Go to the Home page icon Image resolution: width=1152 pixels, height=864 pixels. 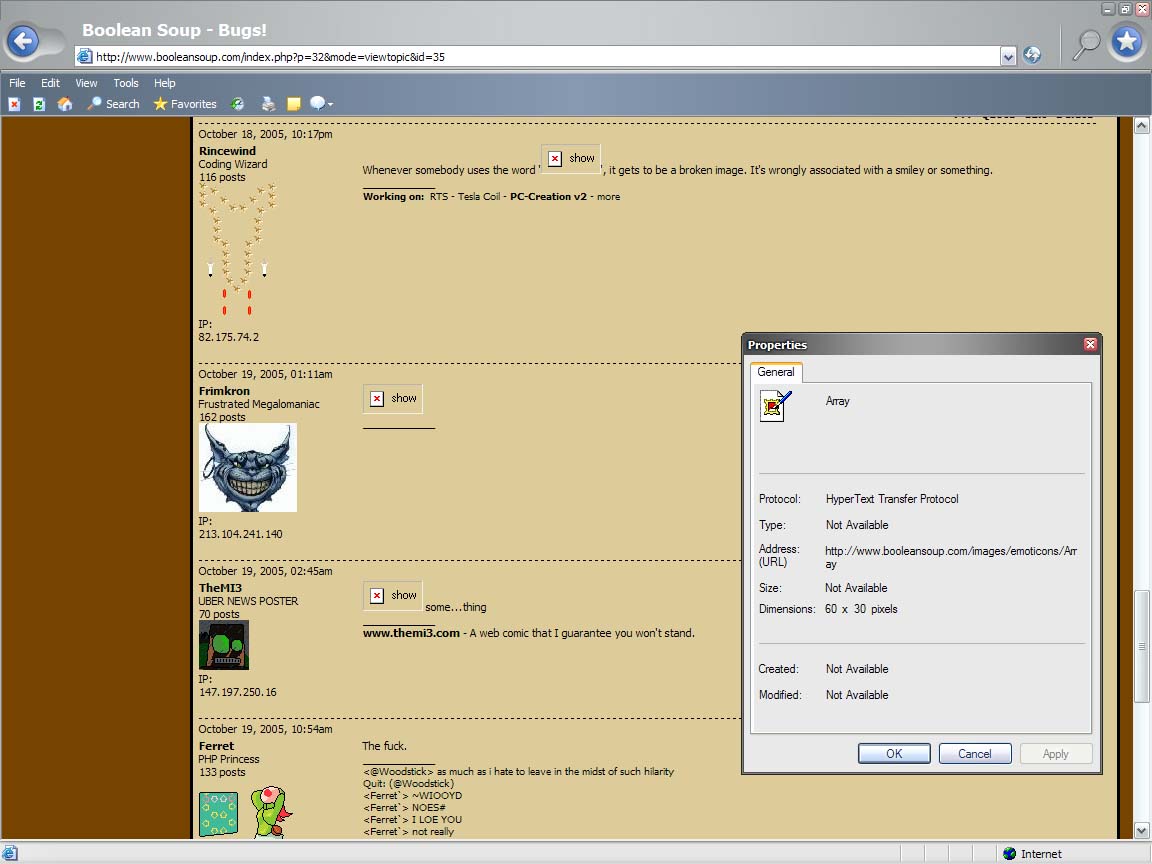[65, 104]
